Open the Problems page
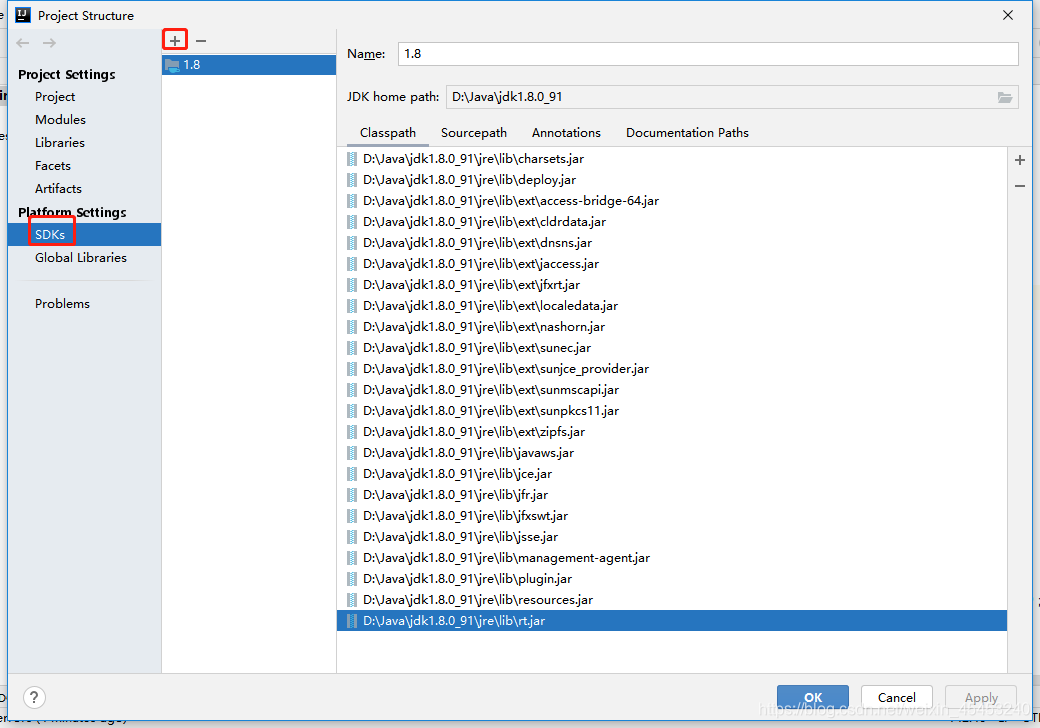1040x728 pixels. [x=62, y=304]
